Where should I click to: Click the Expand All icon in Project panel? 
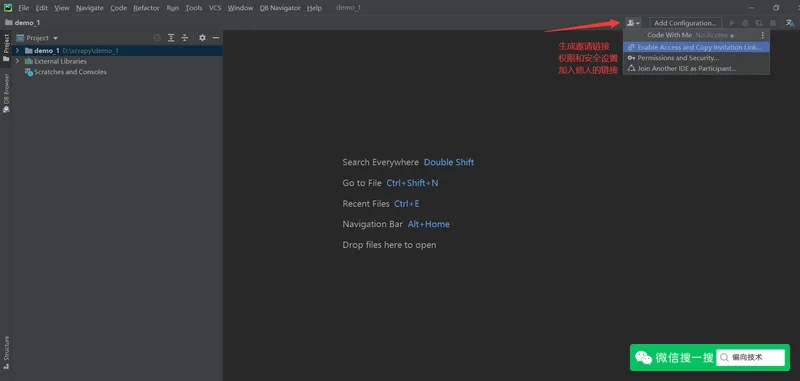pos(171,38)
